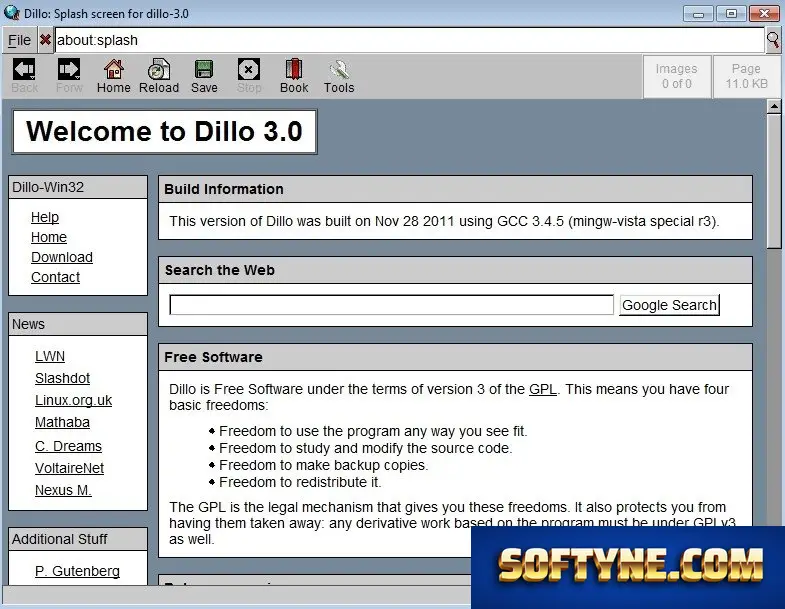Visit the C. Dreams link
Image resolution: width=785 pixels, height=609 pixels.
point(69,446)
